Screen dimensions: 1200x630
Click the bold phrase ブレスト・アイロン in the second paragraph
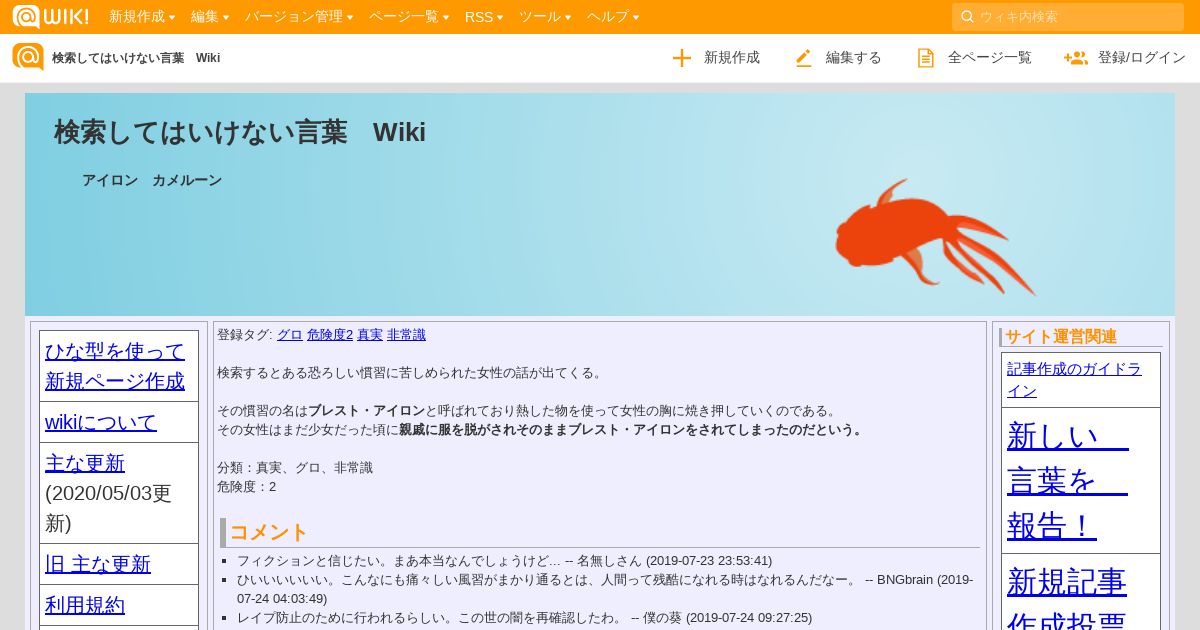[x=366, y=410]
